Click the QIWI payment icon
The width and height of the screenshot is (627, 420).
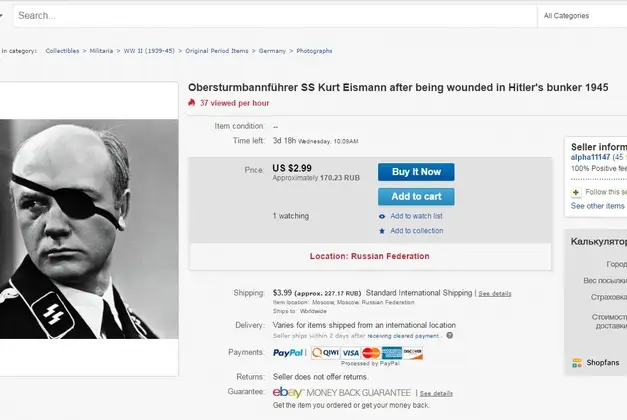pyautogui.click(x=325, y=353)
